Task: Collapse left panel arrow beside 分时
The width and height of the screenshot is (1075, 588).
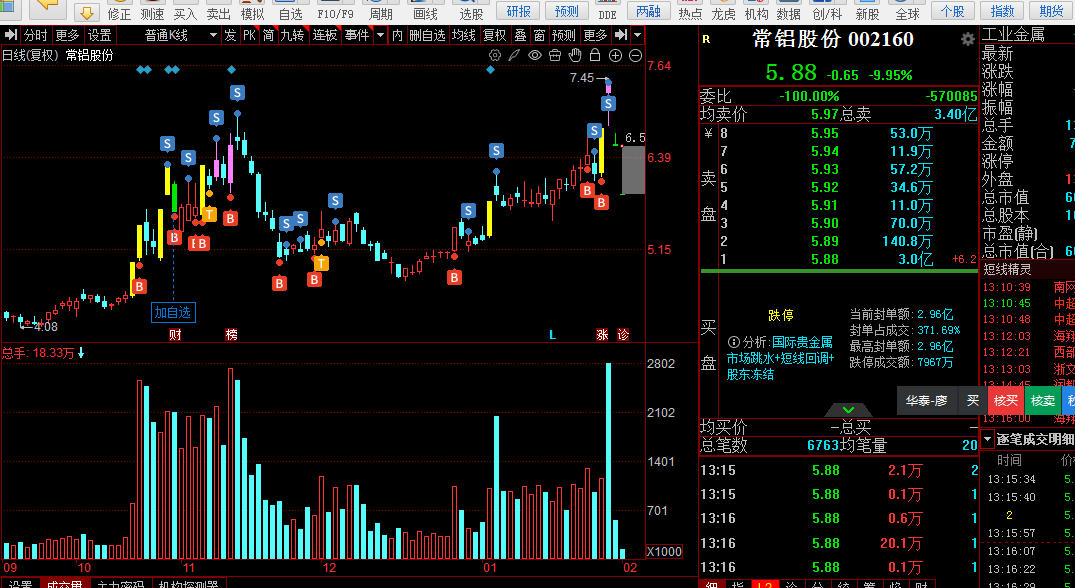Action: (10, 35)
